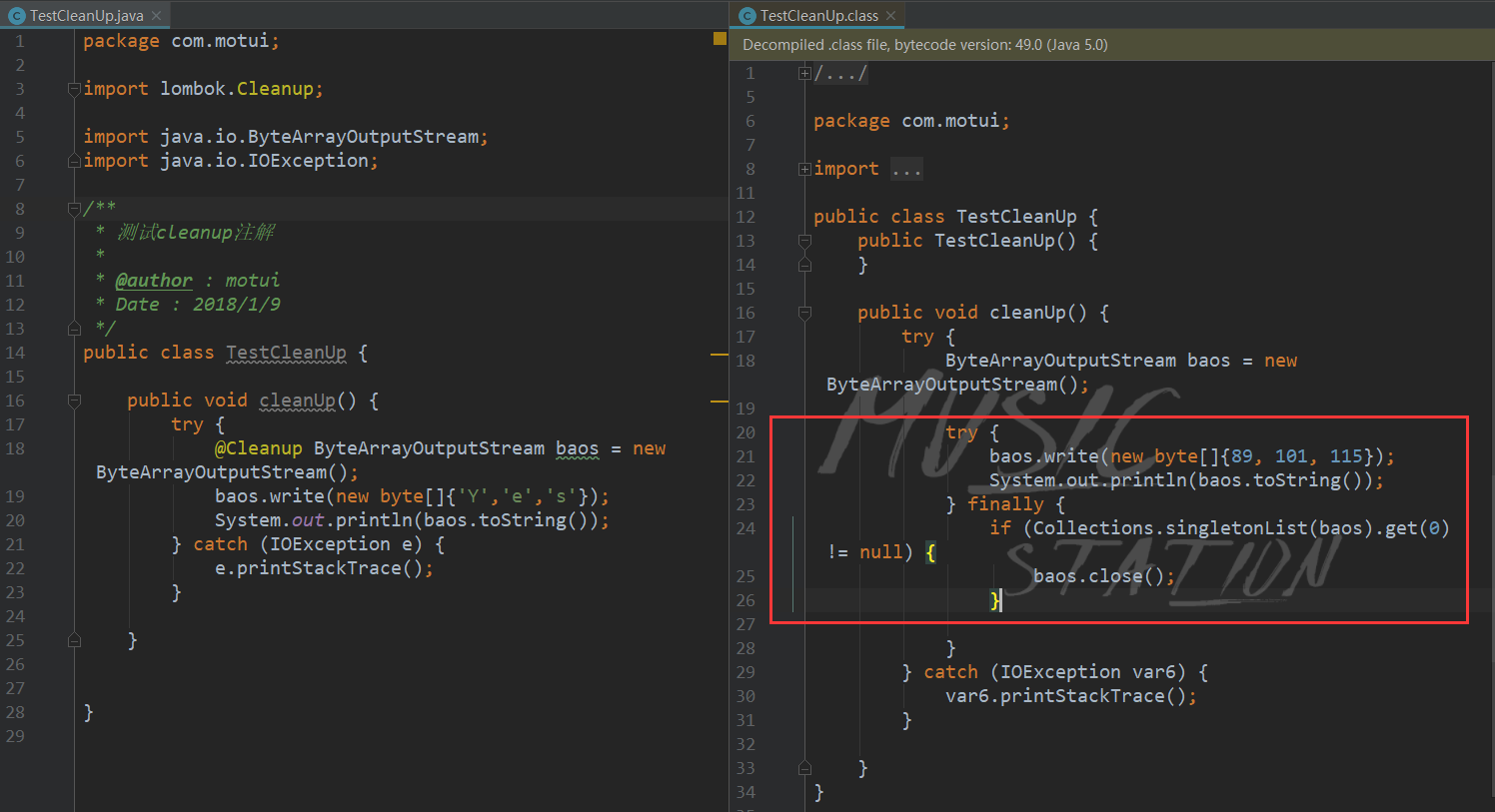1495x812 pixels.
Task: Click 'var6.printStackTrace();' in decompiled code
Action: pyautogui.click(x=1071, y=696)
